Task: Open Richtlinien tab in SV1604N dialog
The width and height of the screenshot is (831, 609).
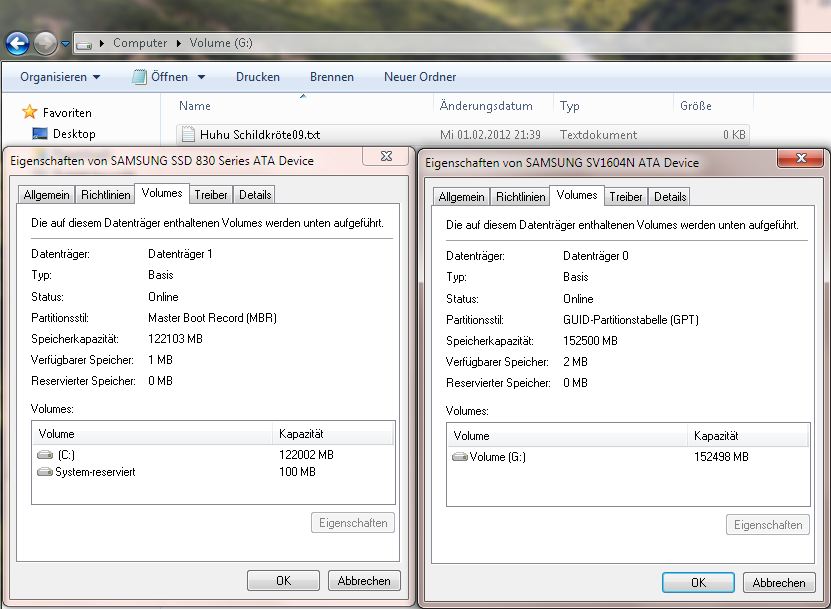Action: pyautogui.click(x=520, y=197)
